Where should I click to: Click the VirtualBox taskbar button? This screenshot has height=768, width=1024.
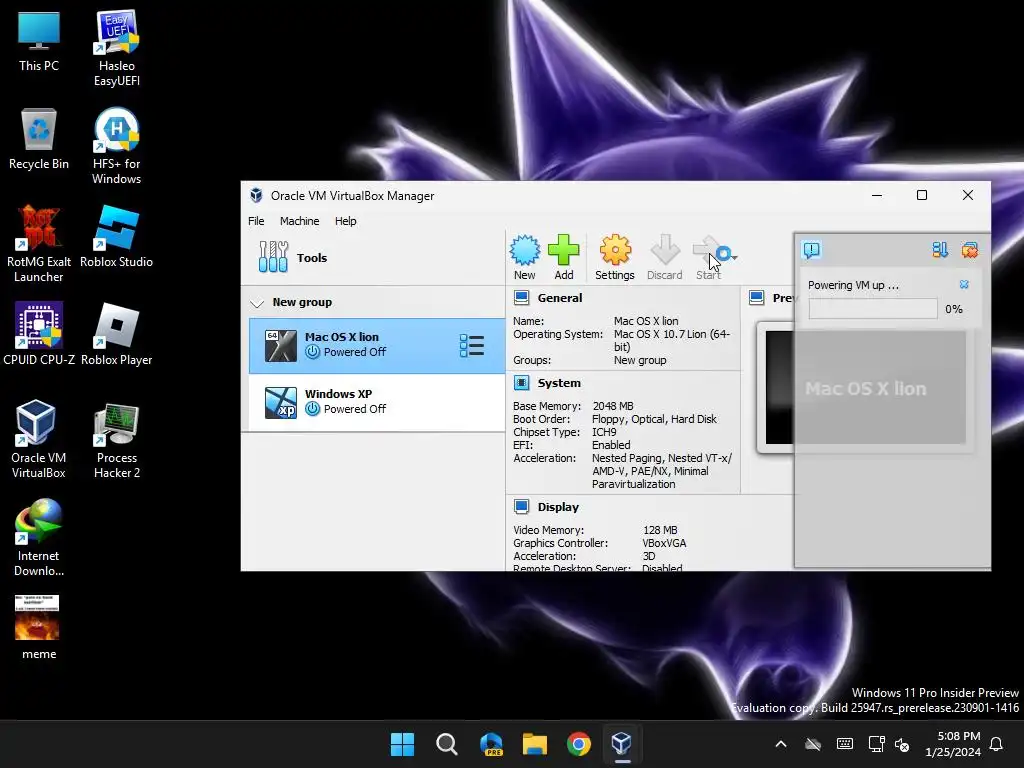[622, 744]
